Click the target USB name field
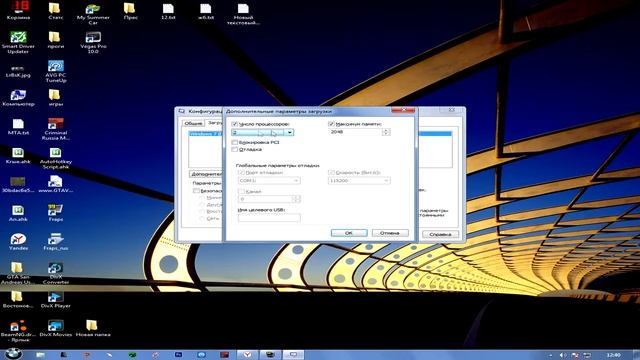 click(269, 218)
